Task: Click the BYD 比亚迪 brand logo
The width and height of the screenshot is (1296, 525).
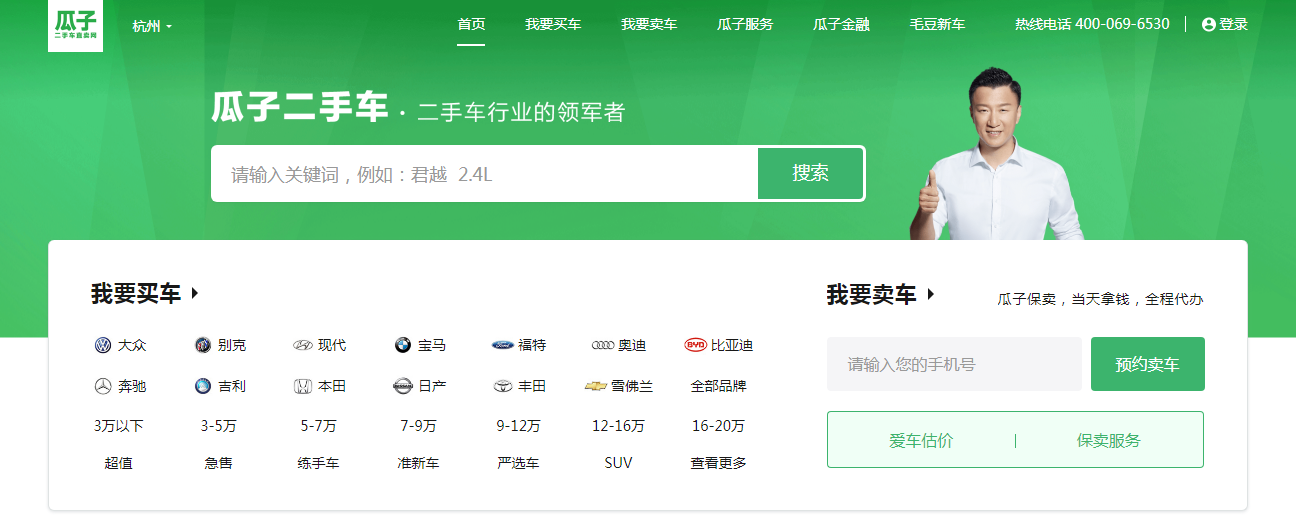Action: [x=695, y=345]
